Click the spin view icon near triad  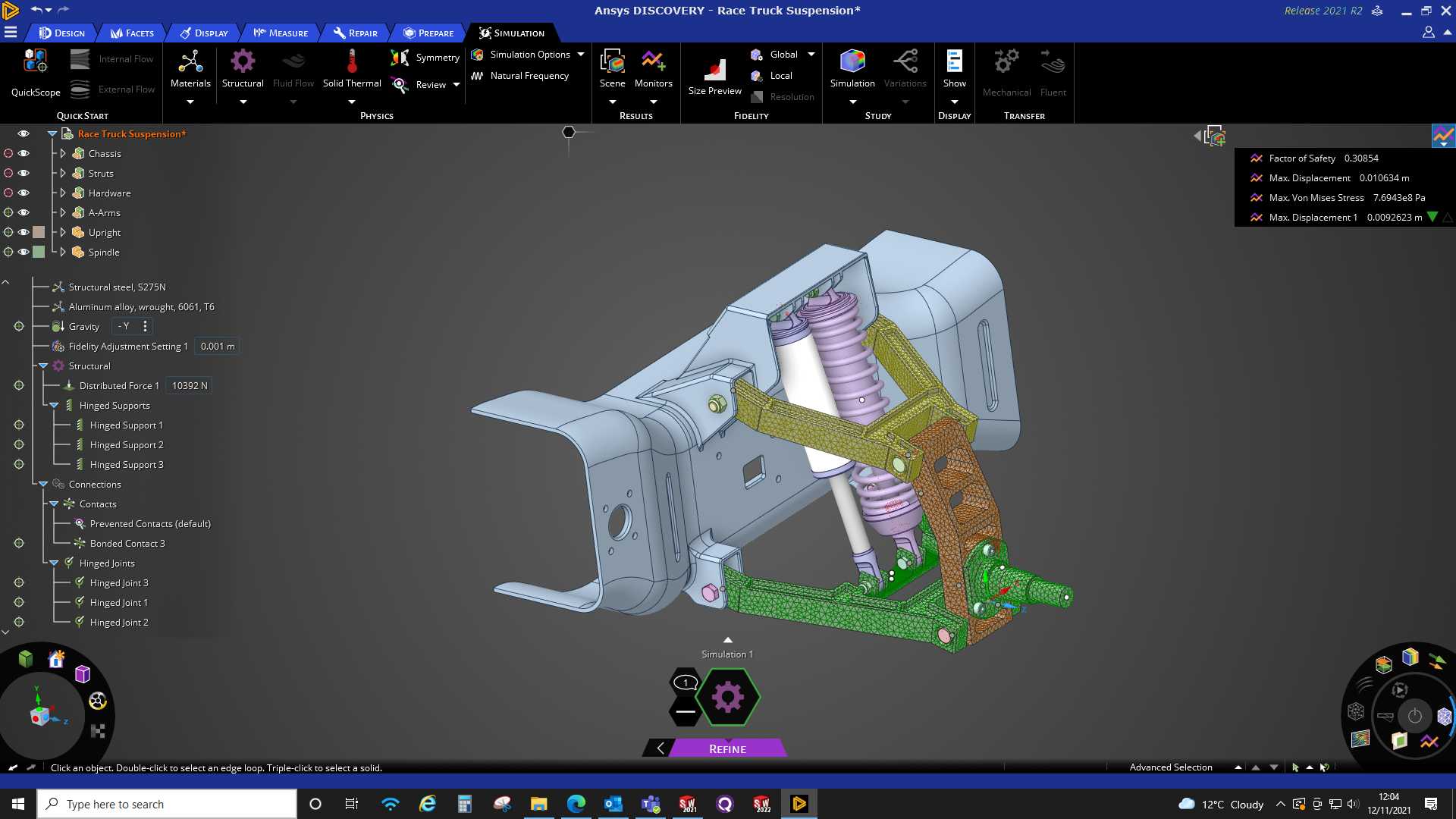(98, 701)
